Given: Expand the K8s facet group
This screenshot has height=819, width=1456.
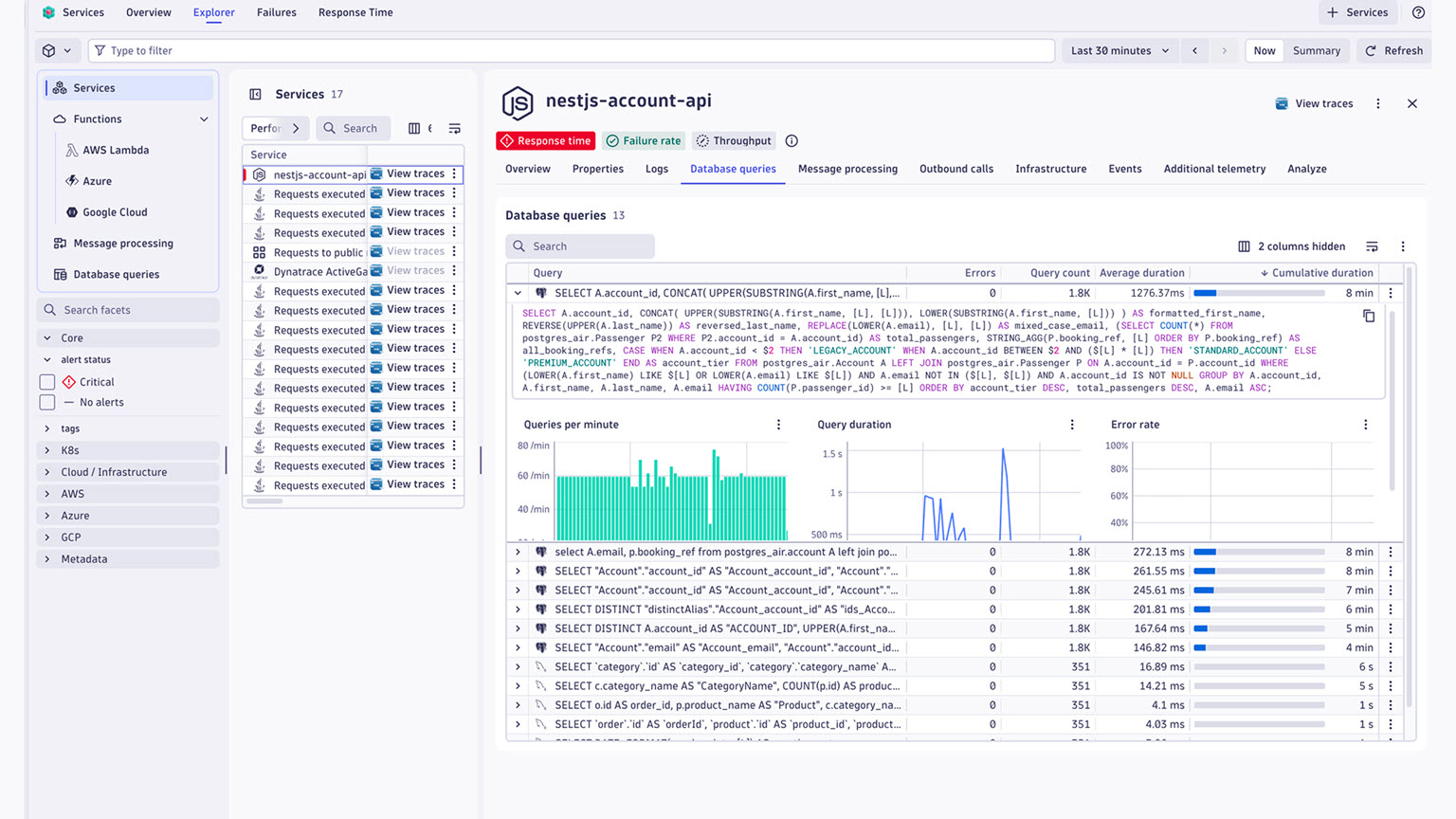Looking at the screenshot, I should [47, 450].
